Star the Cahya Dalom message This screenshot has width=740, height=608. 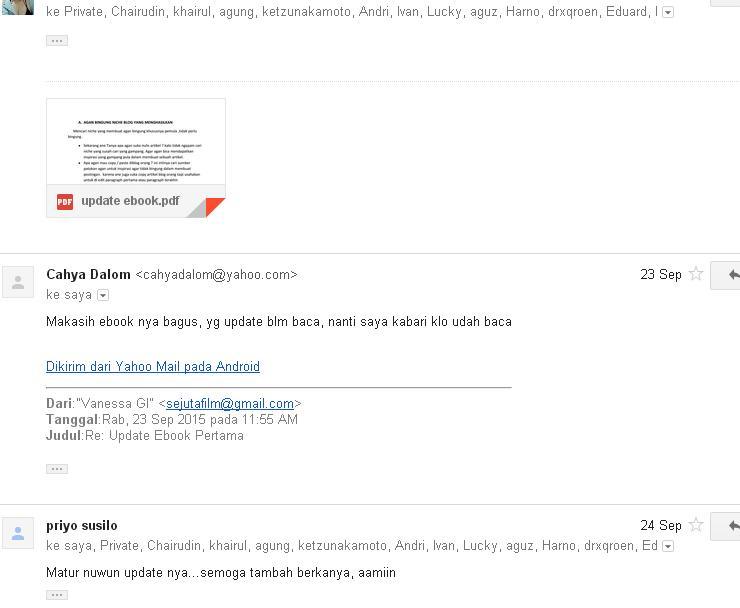click(x=696, y=274)
